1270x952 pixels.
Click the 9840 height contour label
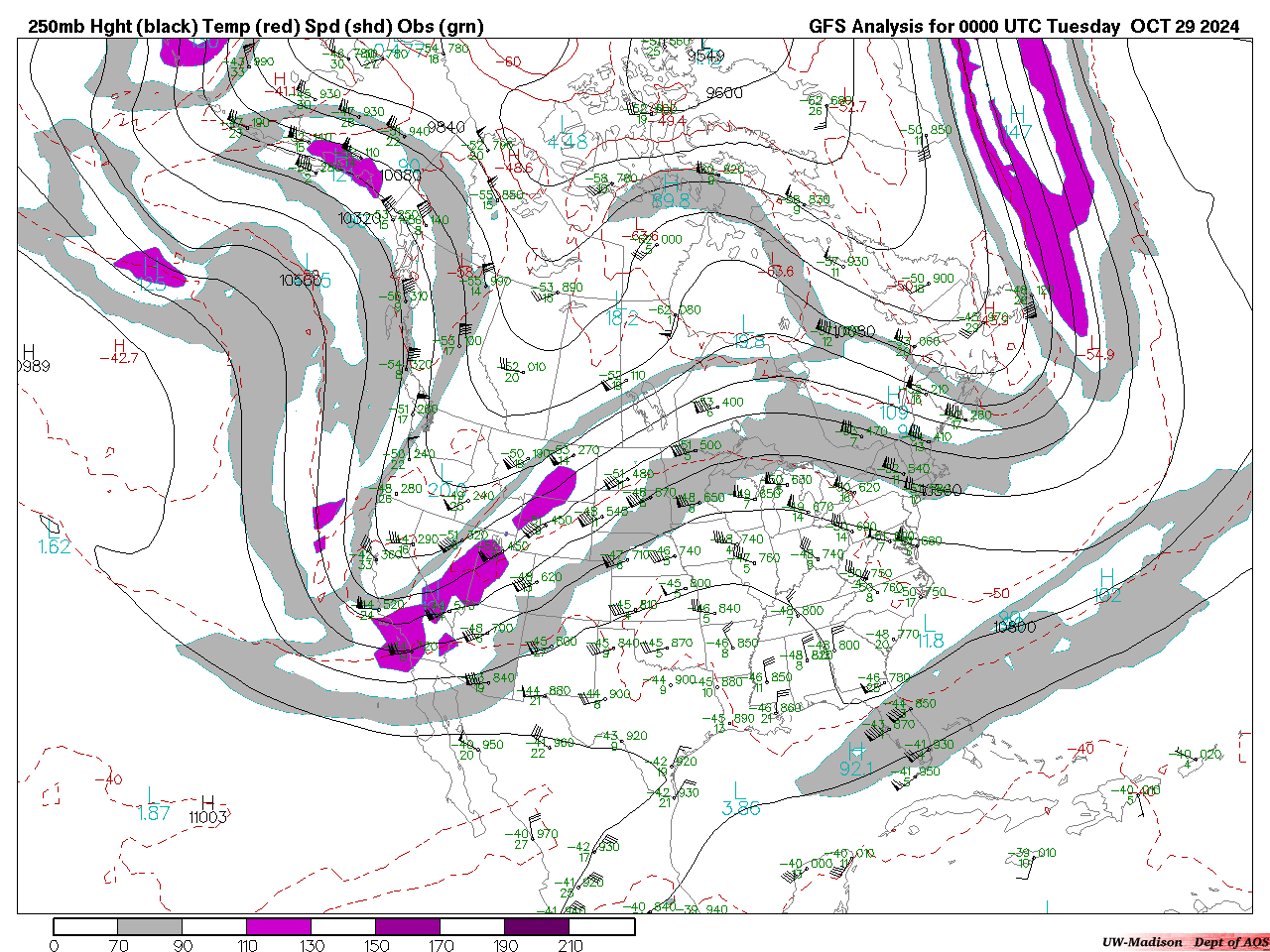445,127
